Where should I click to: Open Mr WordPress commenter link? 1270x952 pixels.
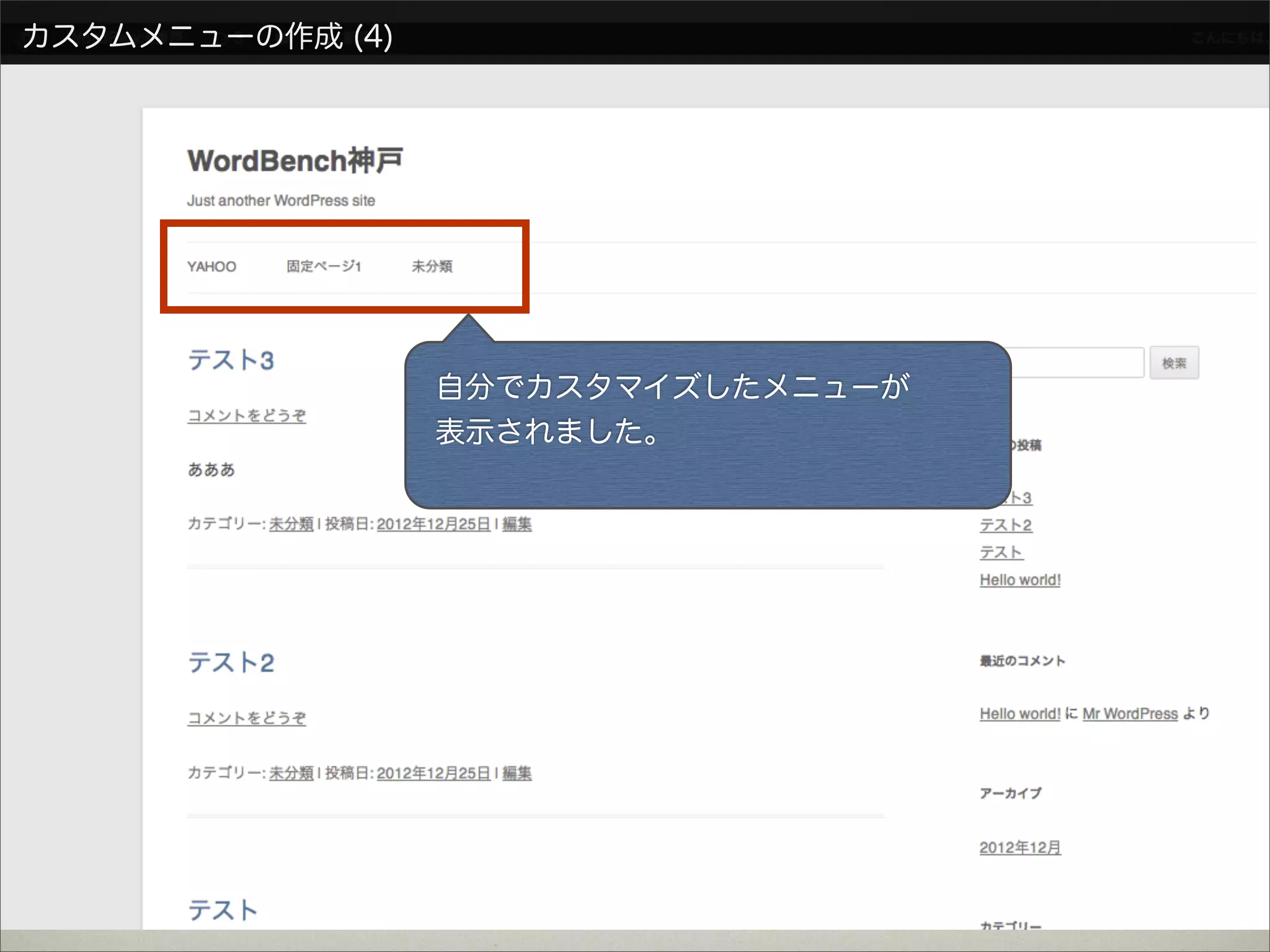click(x=1130, y=713)
